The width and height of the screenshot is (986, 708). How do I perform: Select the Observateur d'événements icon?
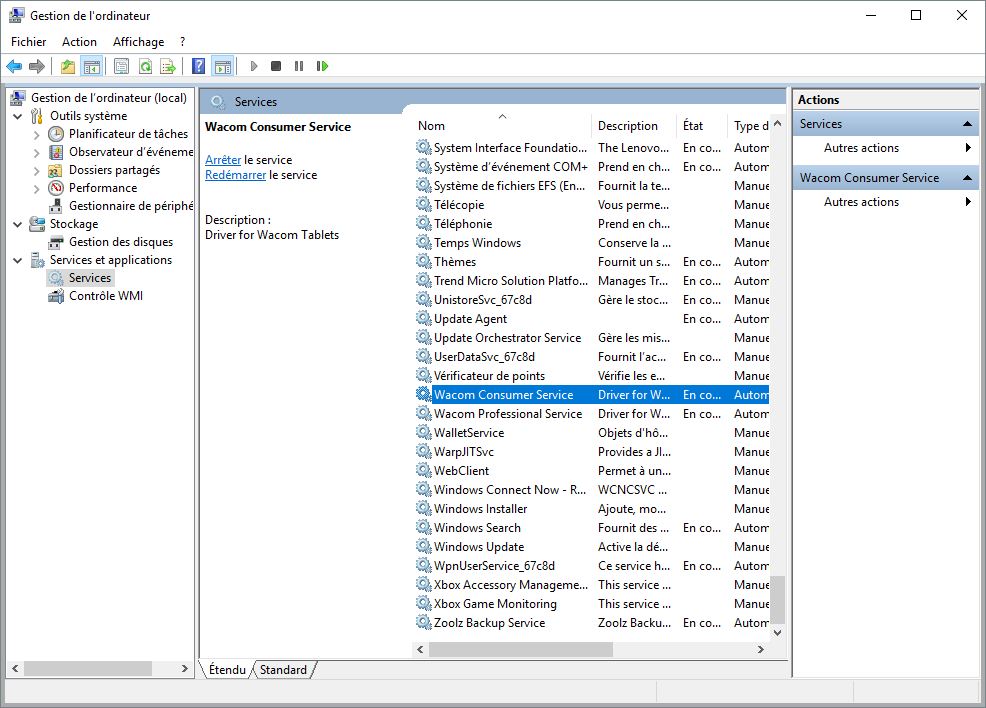(56, 152)
